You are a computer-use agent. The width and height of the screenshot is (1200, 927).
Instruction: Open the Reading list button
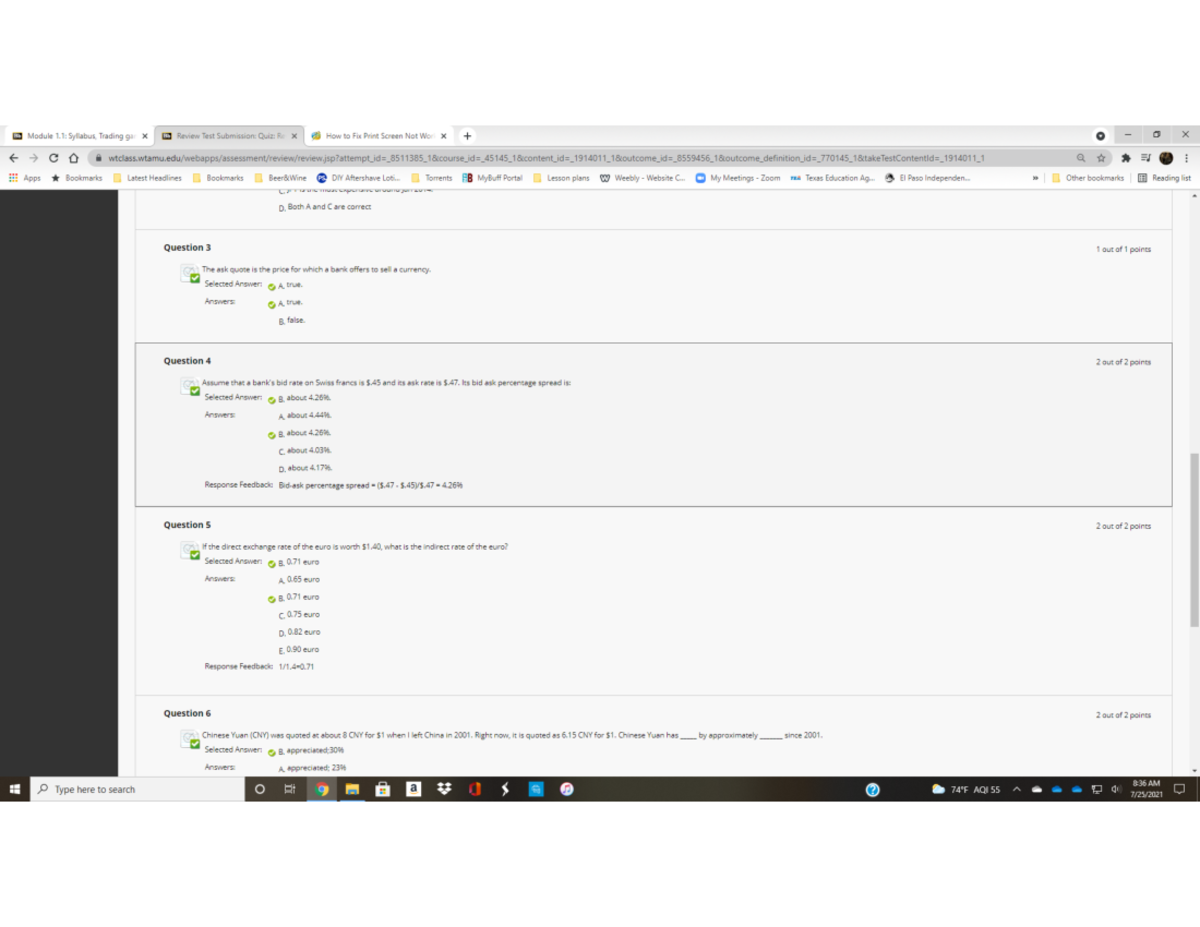point(1164,178)
